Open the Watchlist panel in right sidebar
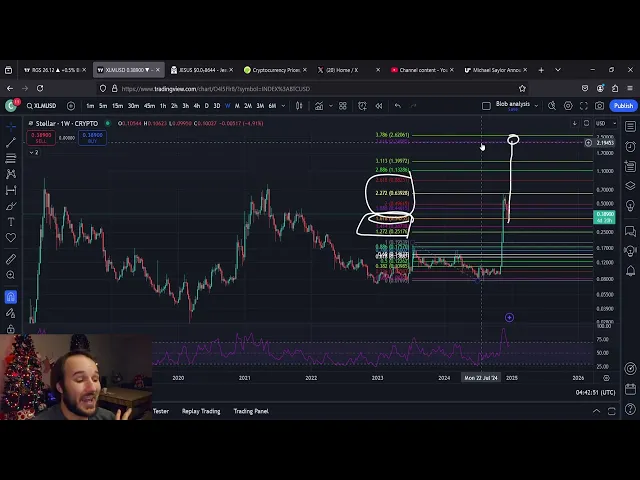This screenshot has width=640, height=480. coord(631,127)
